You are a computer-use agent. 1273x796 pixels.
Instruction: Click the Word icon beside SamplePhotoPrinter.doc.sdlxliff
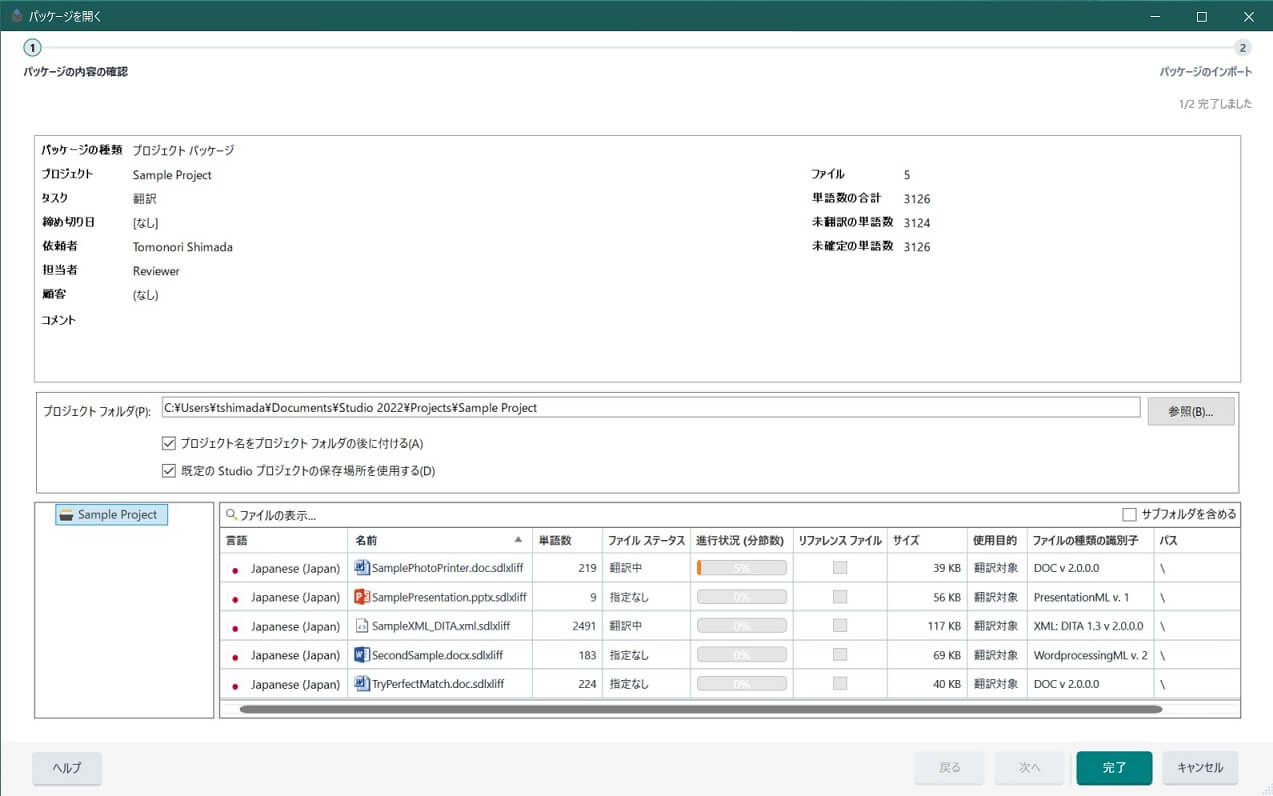tap(362, 568)
